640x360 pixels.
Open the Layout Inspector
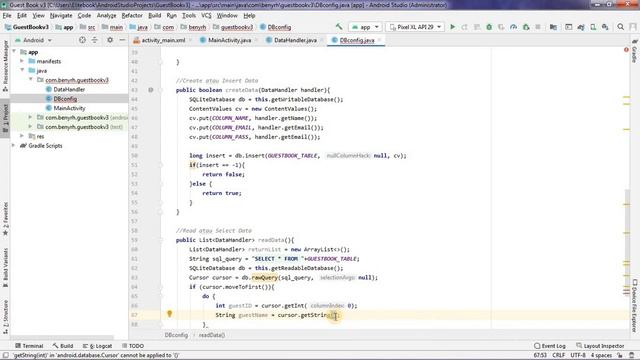pos(600,346)
